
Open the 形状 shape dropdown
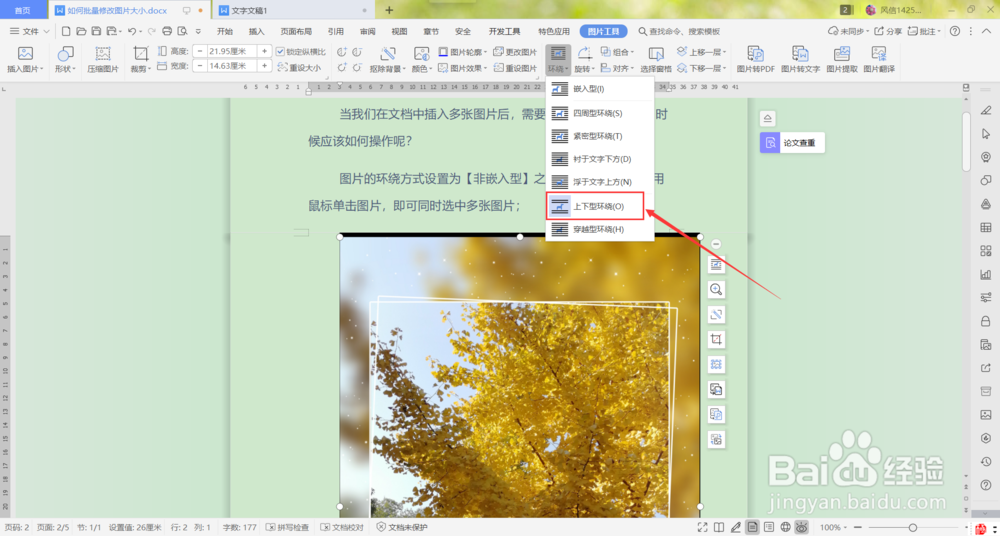coord(65,60)
